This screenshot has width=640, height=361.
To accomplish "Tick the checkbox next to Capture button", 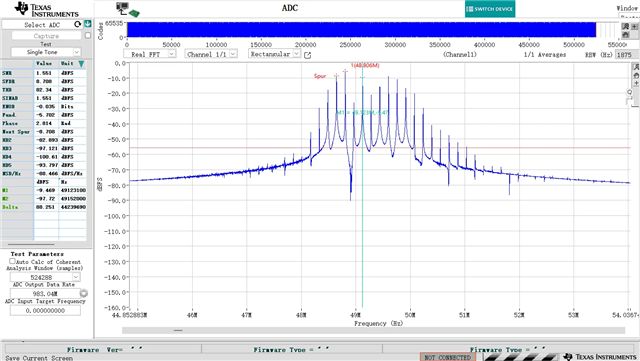I will pos(88,36).
